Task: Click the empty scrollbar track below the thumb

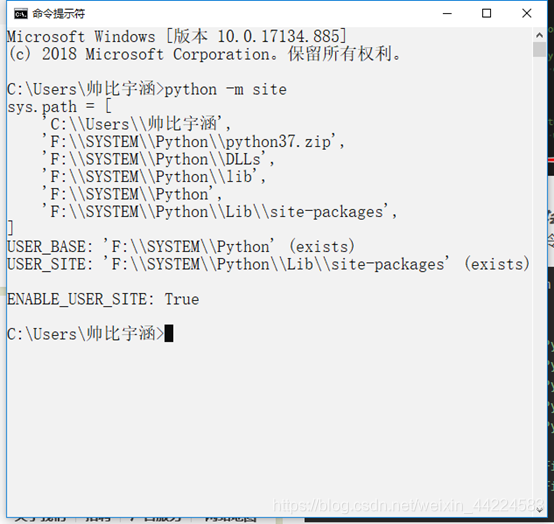Action: point(539,280)
